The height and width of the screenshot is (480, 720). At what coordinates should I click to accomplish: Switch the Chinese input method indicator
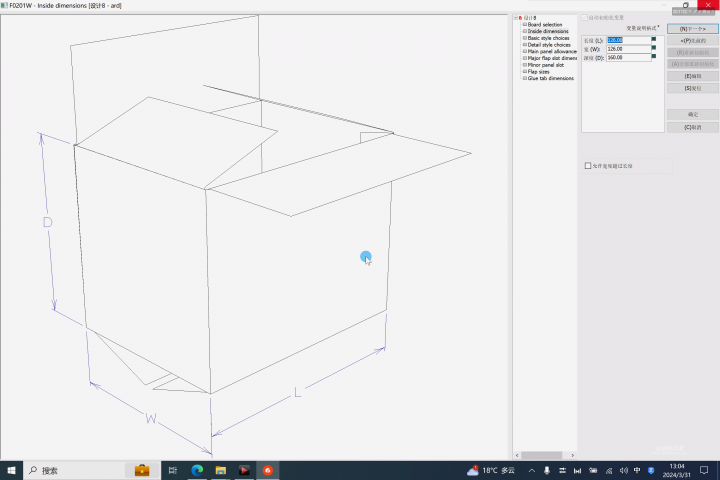pos(637,470)
